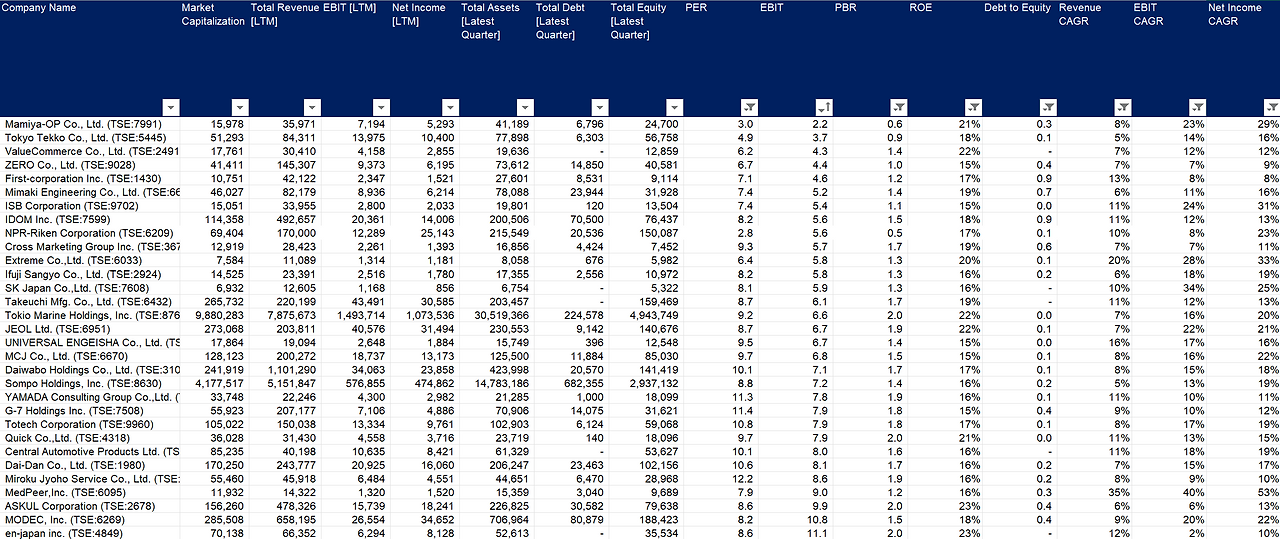
Task: Select the "Mamiya-OP Co., Ltd. (TSE:7991)" cell
Action: point(90,124)
